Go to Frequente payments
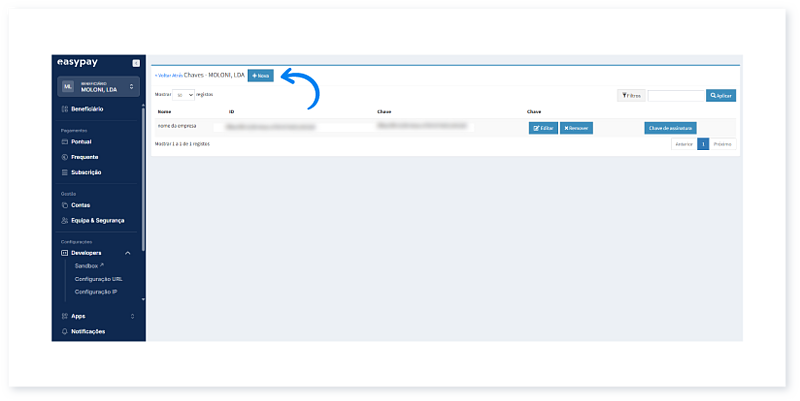This screenshot has width=800, height=401. pos(84,157)
